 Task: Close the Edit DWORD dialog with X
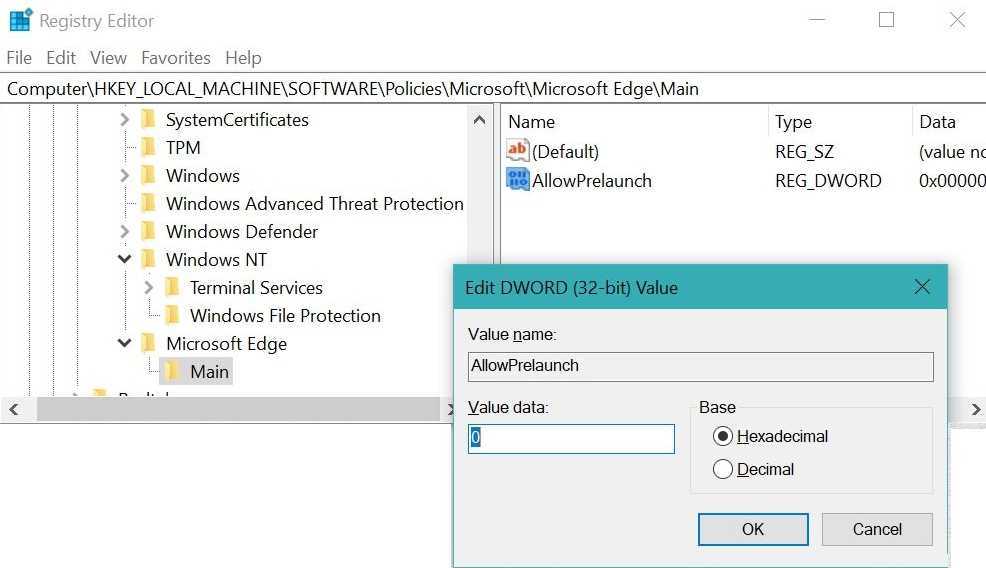[x=922, y=287]
